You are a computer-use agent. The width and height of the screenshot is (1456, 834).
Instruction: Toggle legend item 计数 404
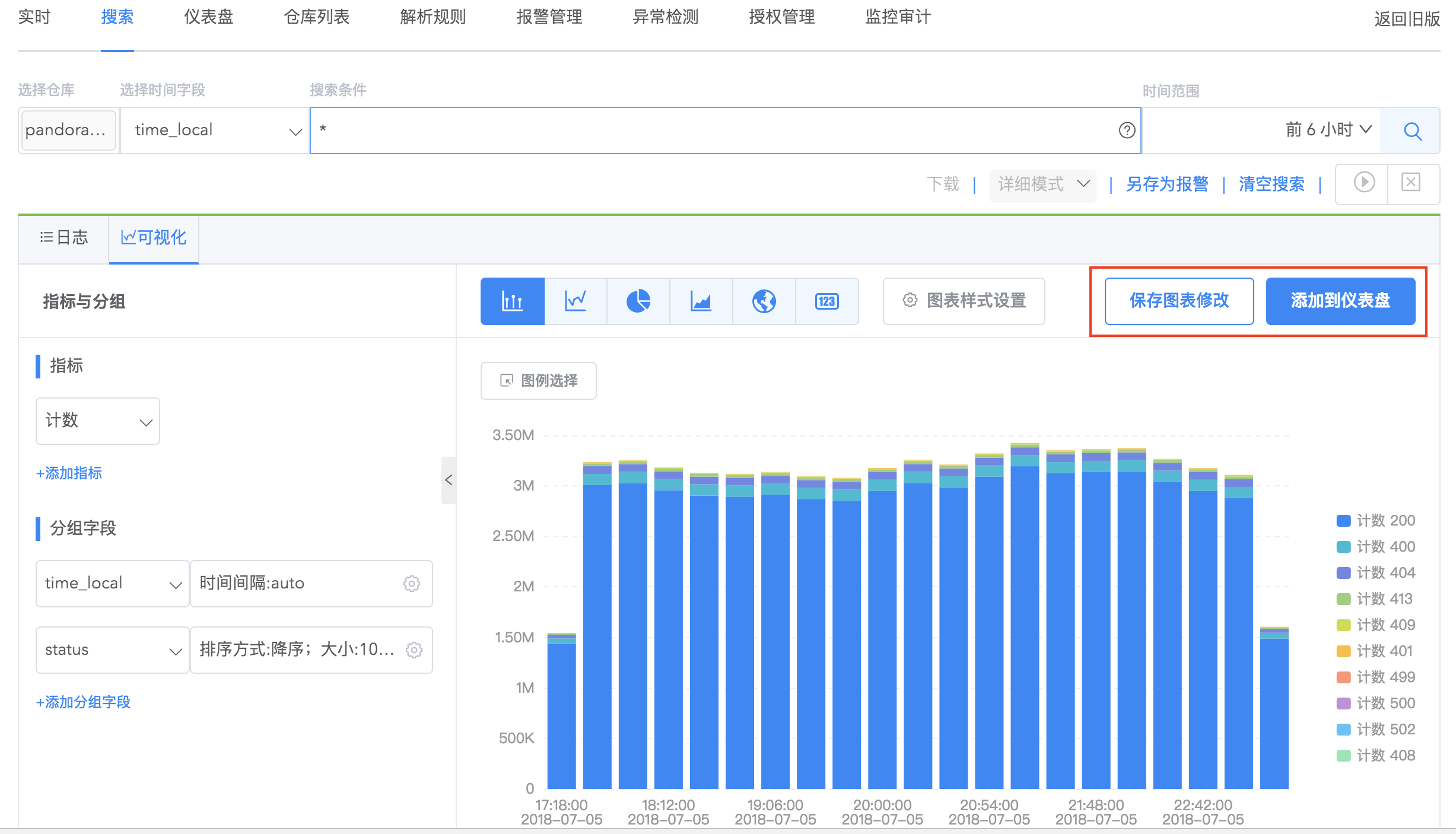1375,573
